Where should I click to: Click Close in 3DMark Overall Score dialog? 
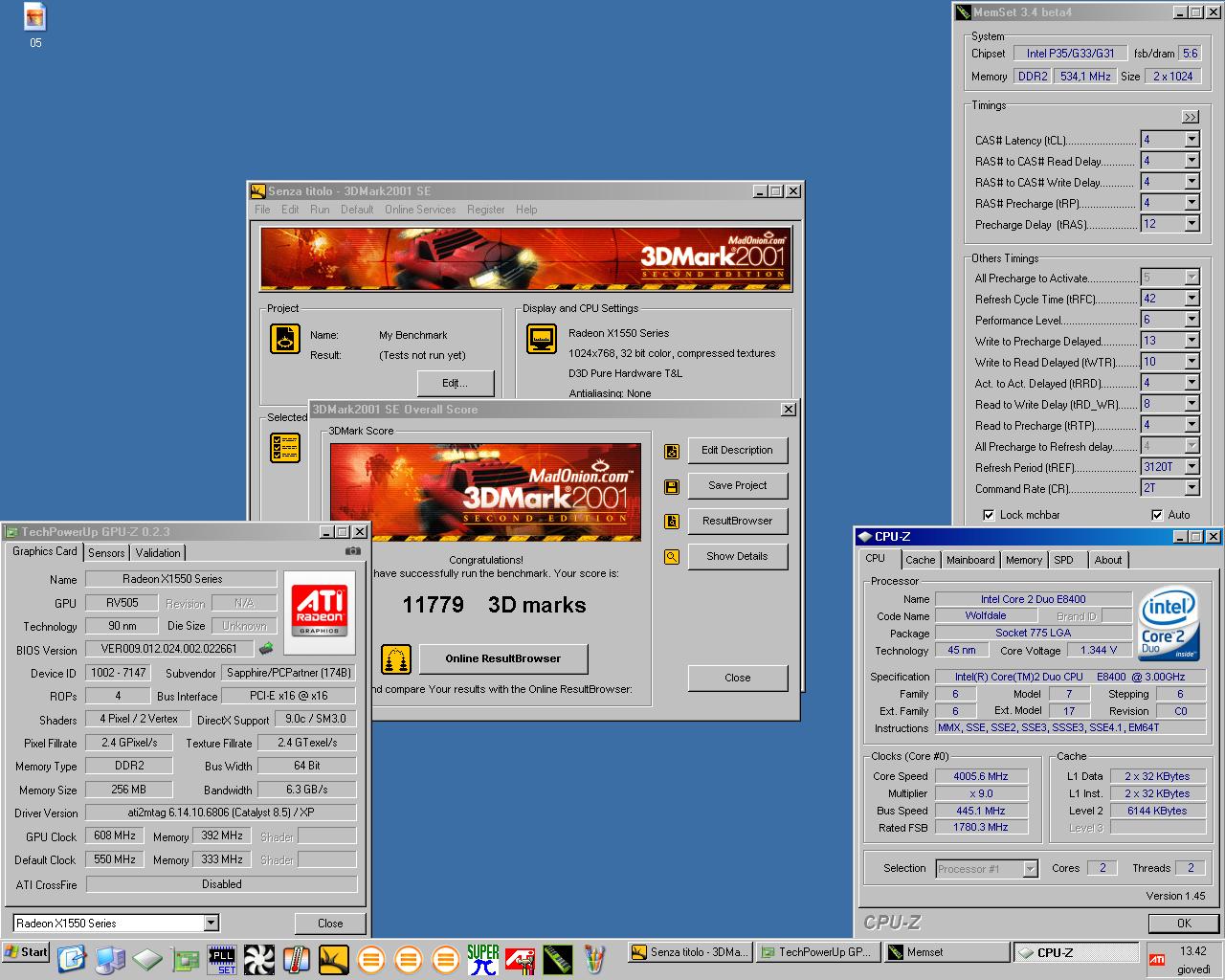(x=737, y=678)
